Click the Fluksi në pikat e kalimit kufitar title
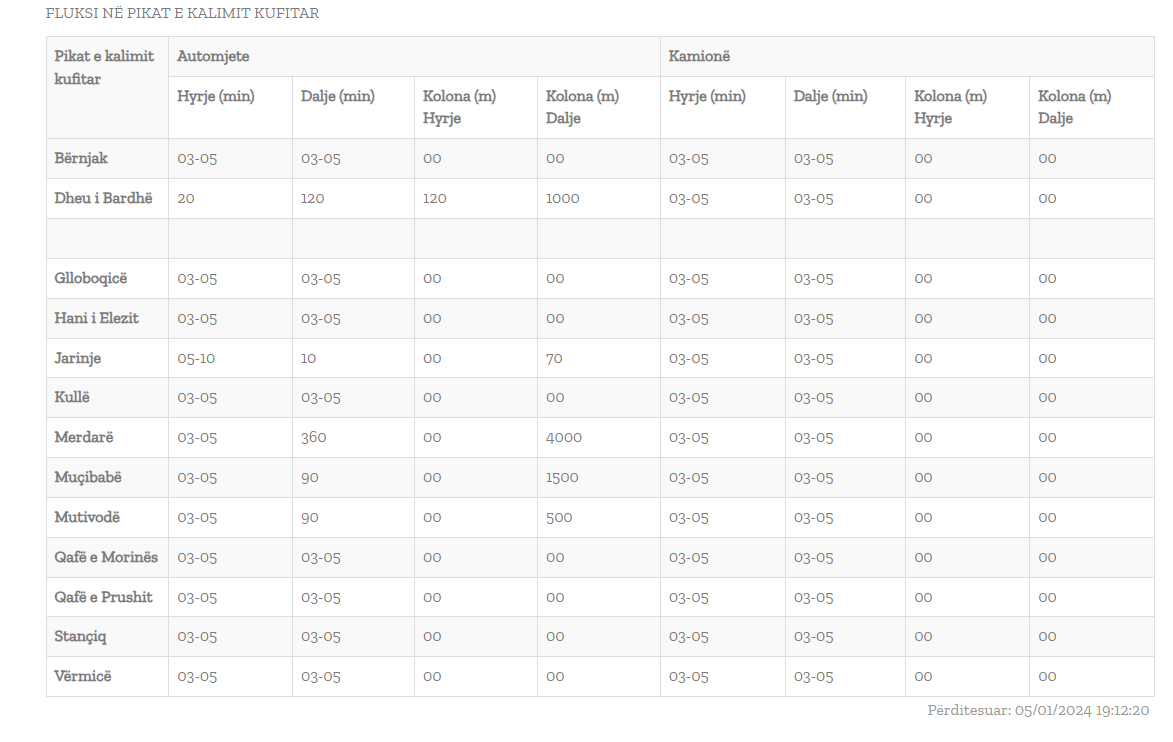The width and height of the screenshot is (1173, 742). point(182,14)
